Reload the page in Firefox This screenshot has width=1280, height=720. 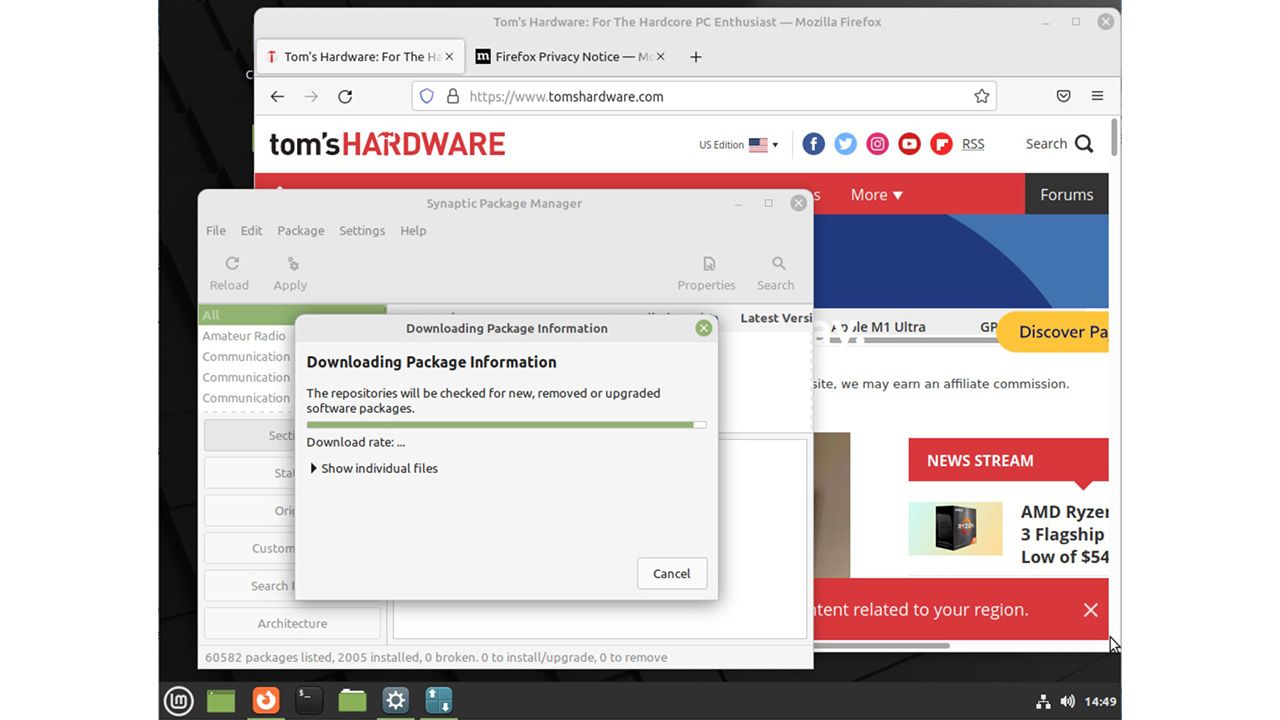[345, 96]
